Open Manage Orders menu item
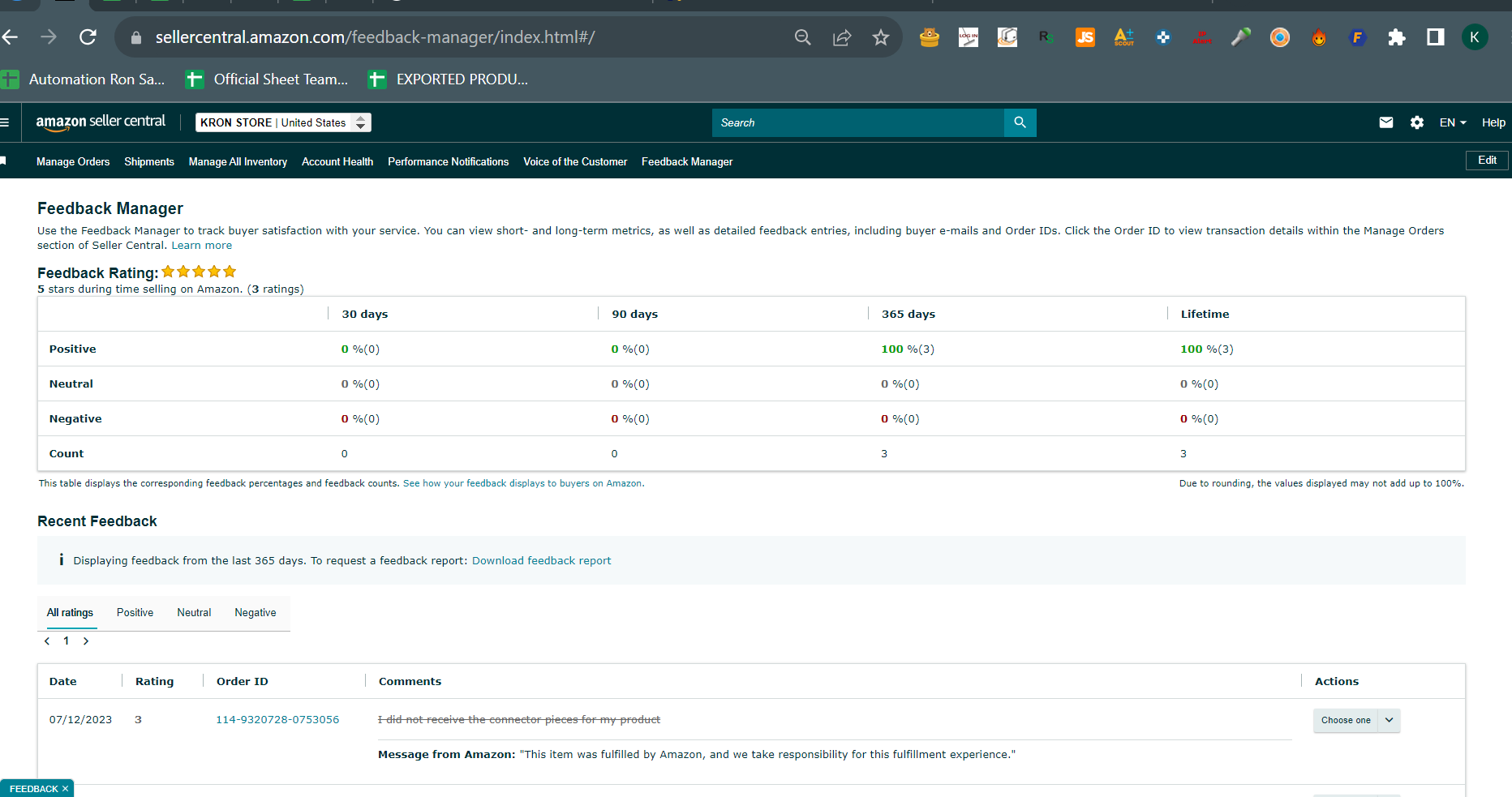This screenshot has width=1512, height=797. [73, 162]
